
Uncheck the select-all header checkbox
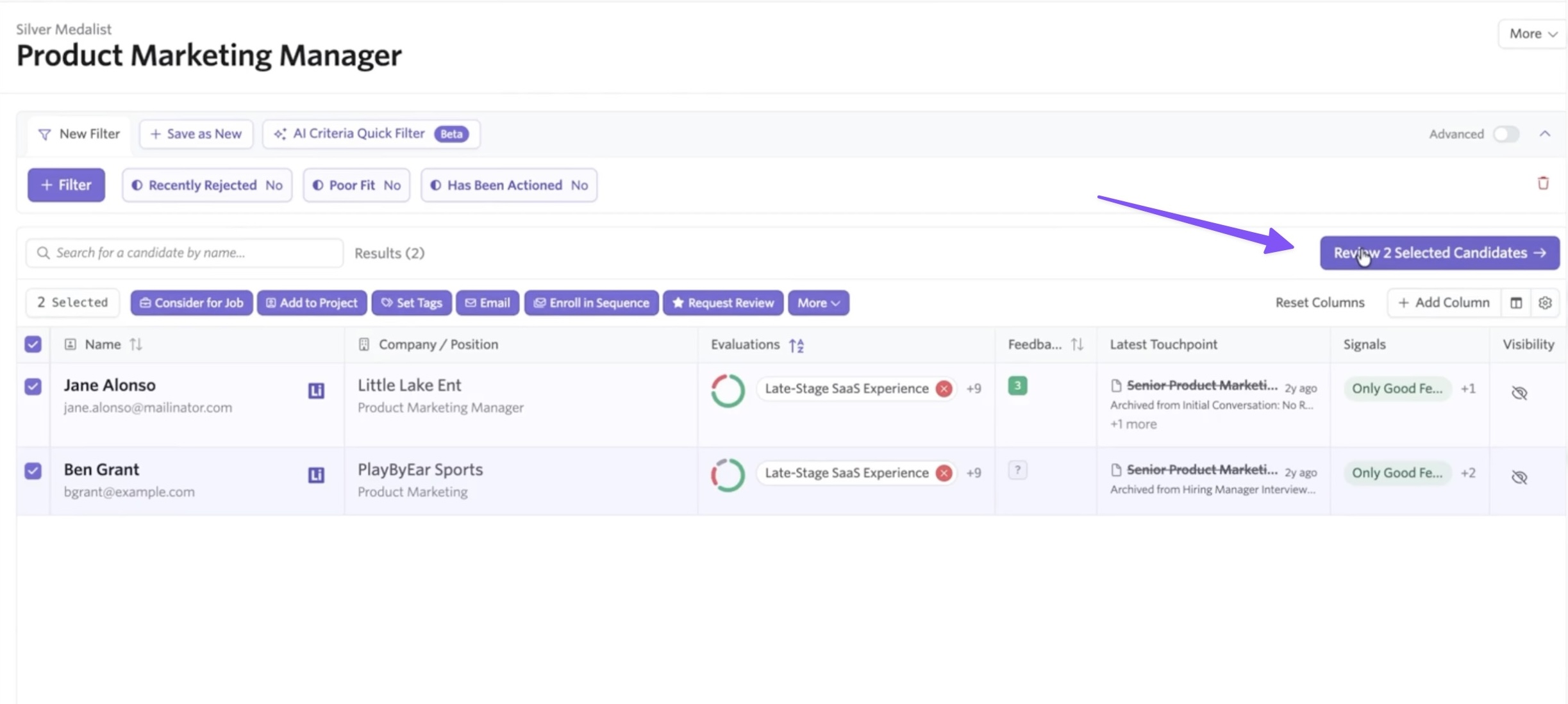coord(33,344)
